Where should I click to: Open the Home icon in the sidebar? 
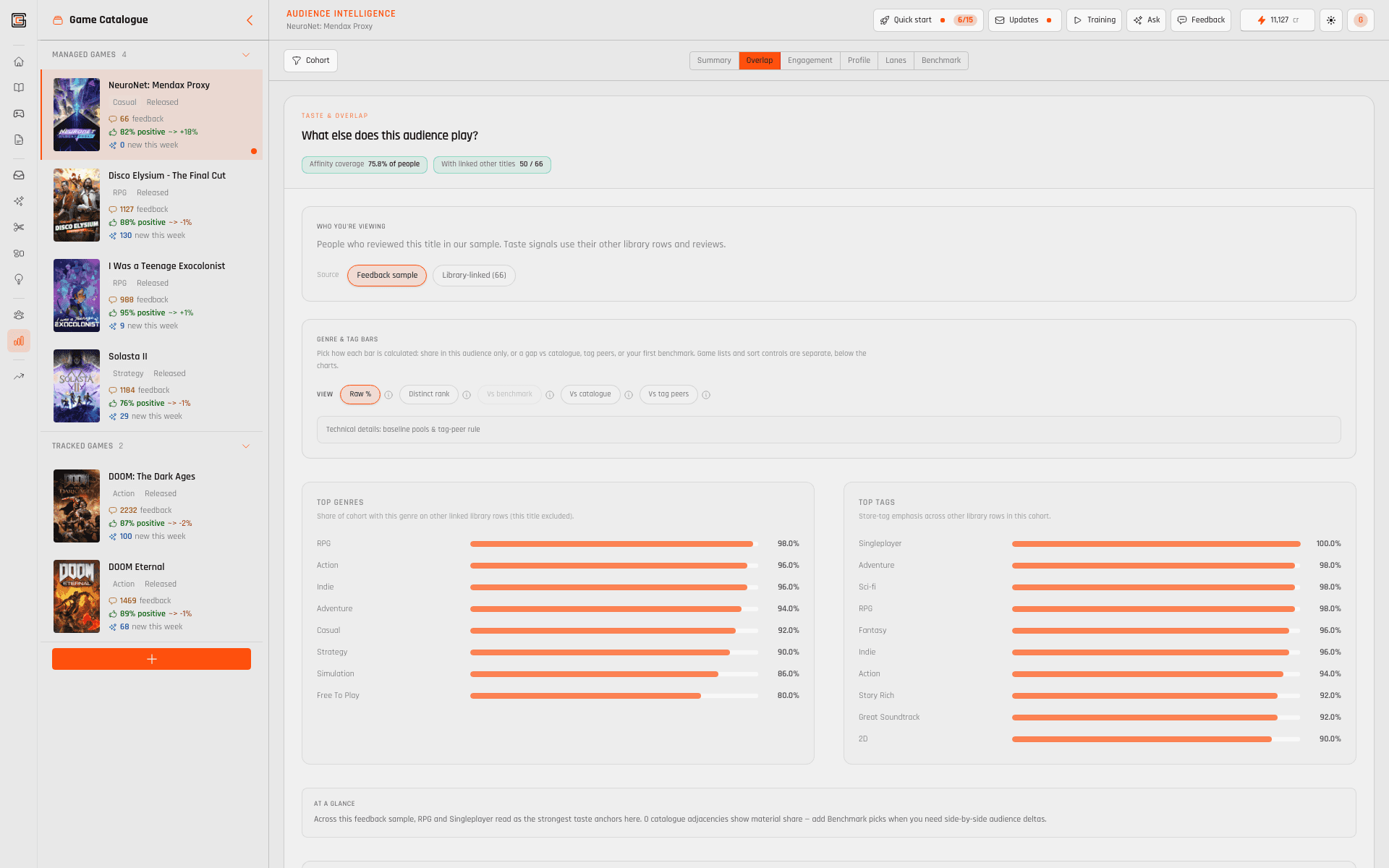(19, 62)
